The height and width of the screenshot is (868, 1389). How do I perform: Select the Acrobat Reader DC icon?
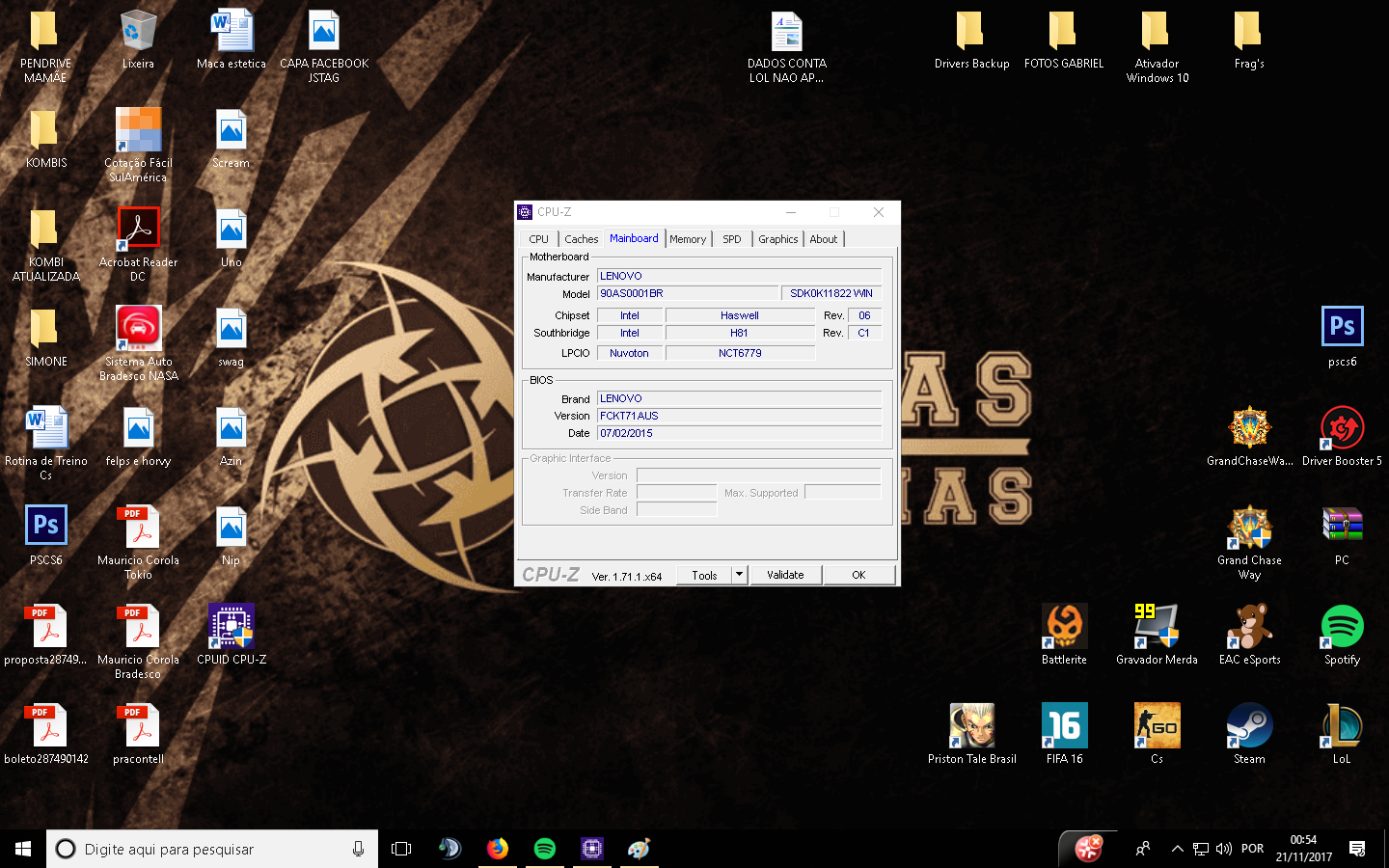[138, 245]
